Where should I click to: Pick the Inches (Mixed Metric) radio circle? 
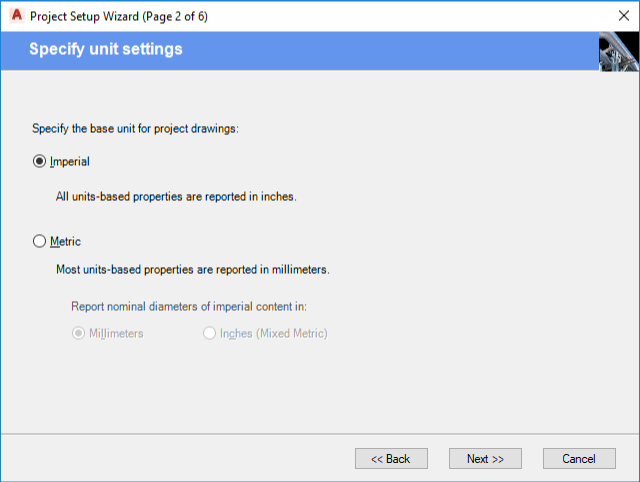(x=209, y=333)
